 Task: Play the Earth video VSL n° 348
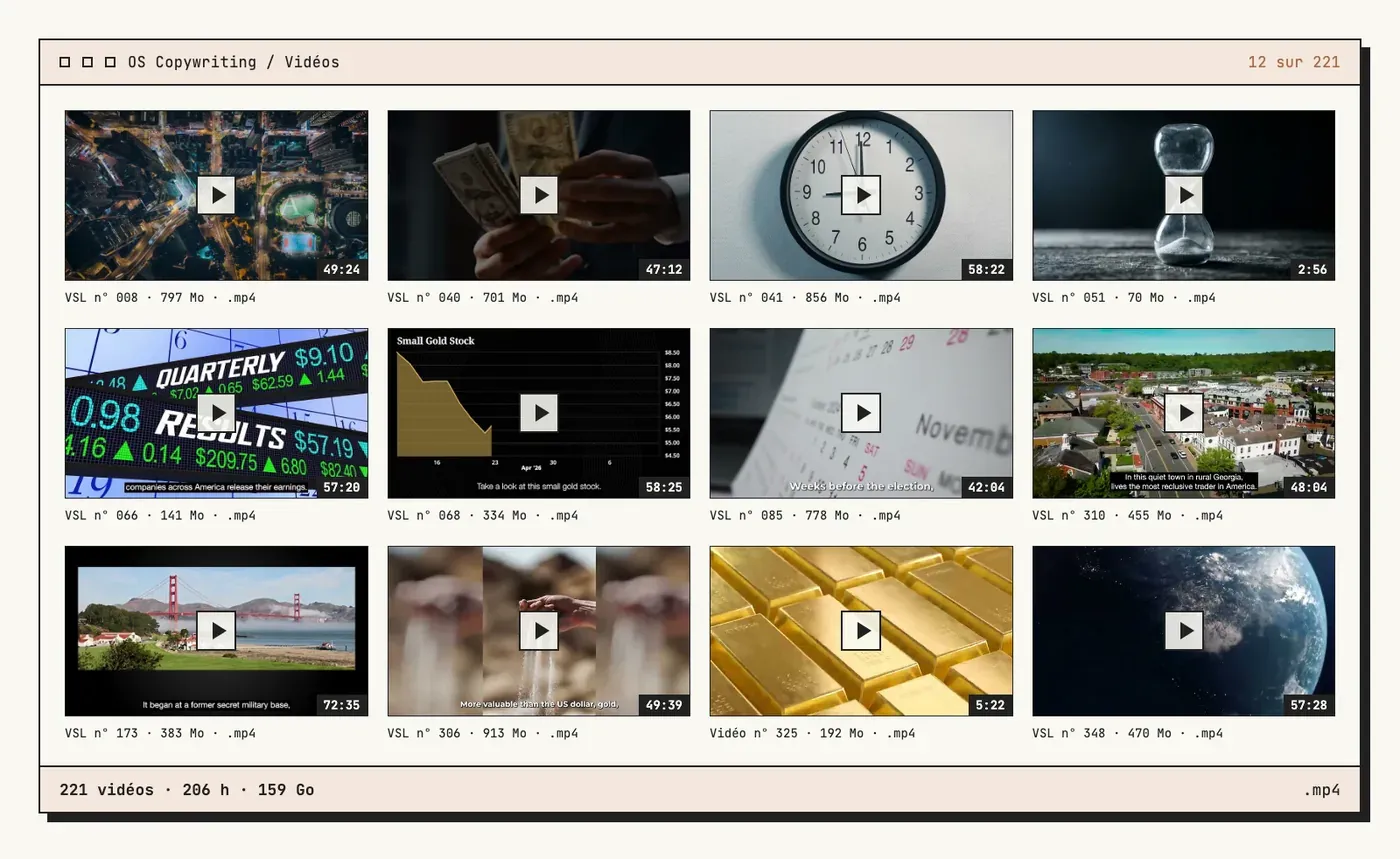1184,631
